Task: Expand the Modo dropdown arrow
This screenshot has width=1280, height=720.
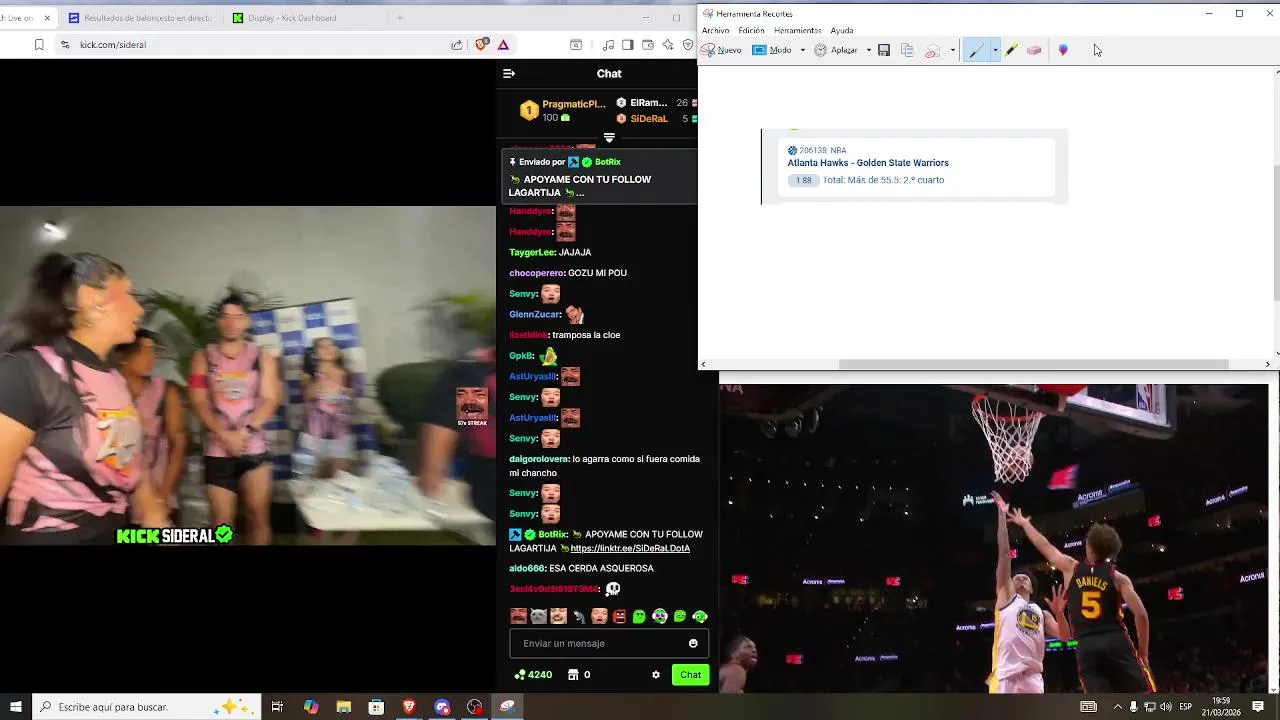Action: (x=802, y=50)
